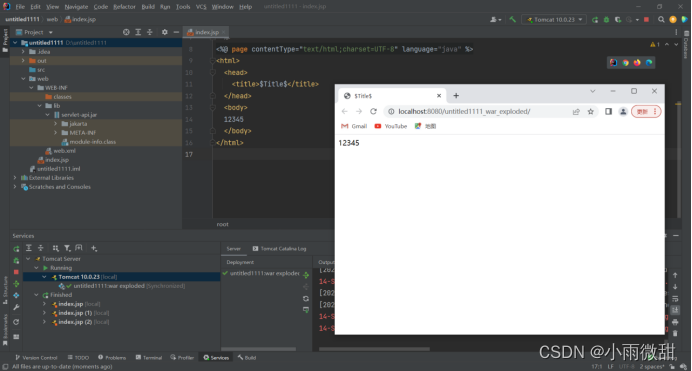Image resolution: width=692 pixels, height=371 pixels.
Task: Open the Firefox icon in the editor browser popup
Action: click(x=637, y=63)
